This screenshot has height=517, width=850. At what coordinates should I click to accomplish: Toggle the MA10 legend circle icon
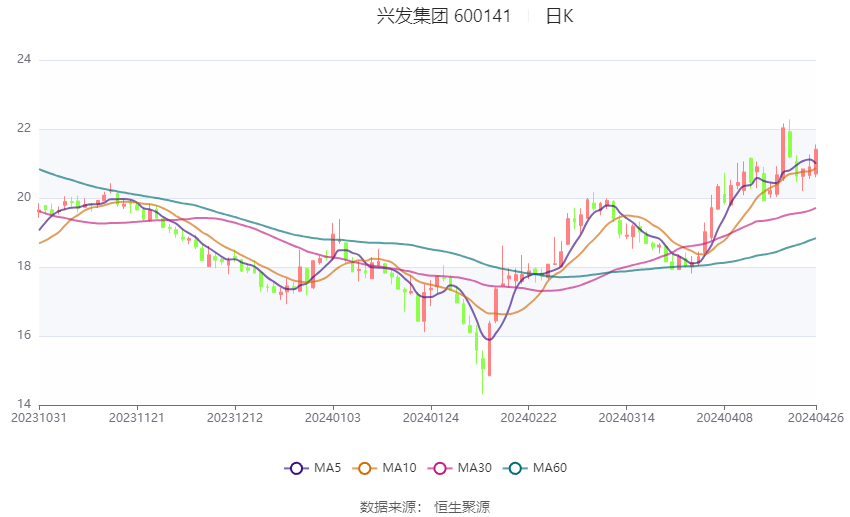point(364,468)
